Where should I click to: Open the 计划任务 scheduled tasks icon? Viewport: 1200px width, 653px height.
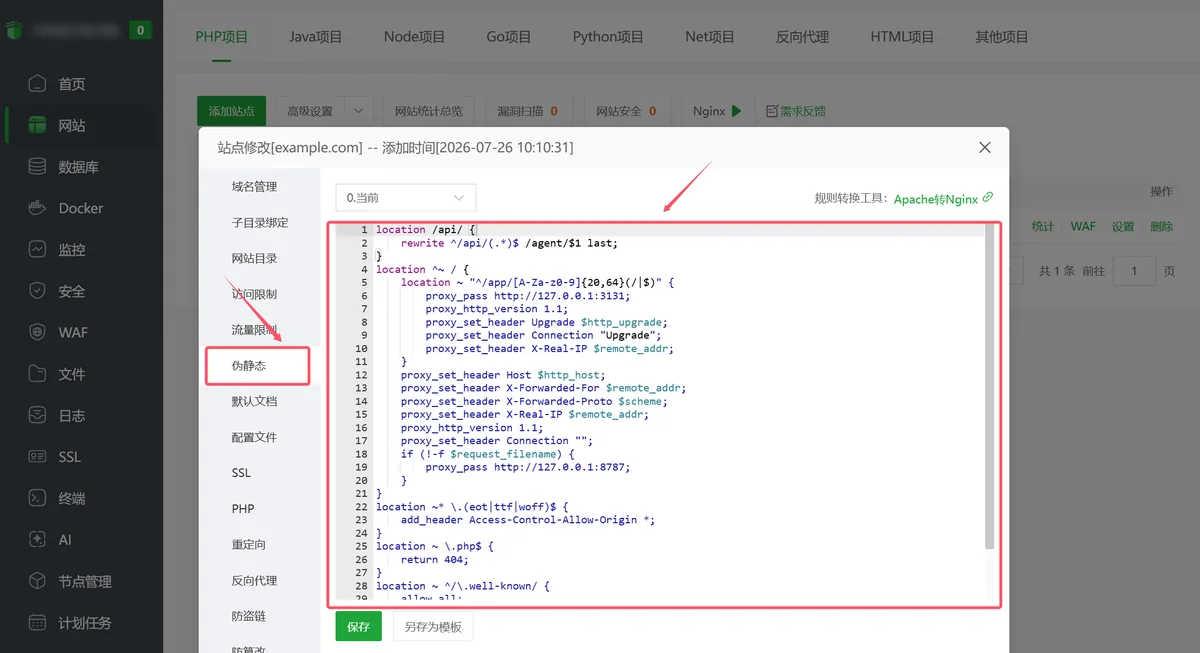38,622
